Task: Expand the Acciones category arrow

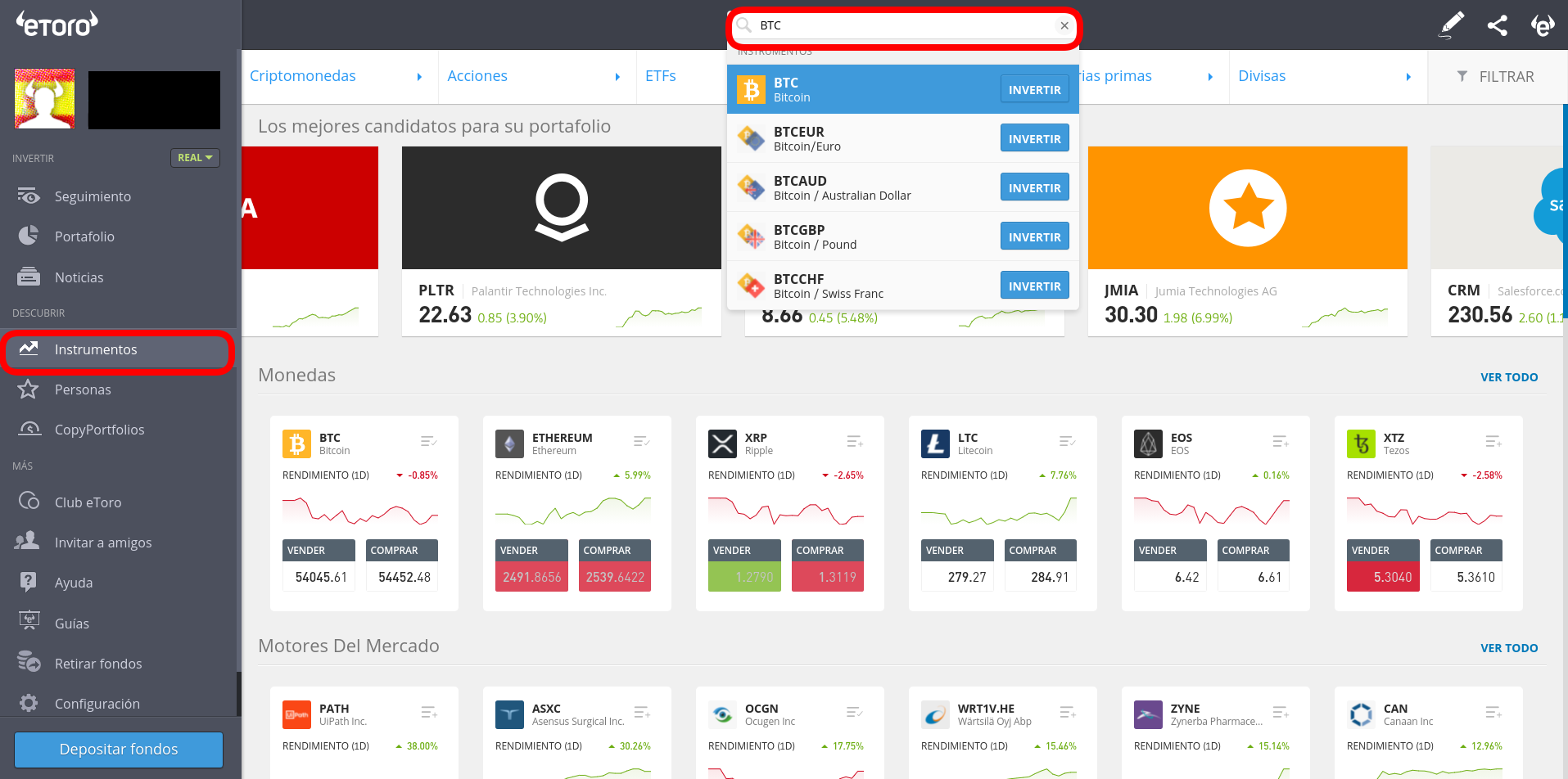Action: point(617,77)
